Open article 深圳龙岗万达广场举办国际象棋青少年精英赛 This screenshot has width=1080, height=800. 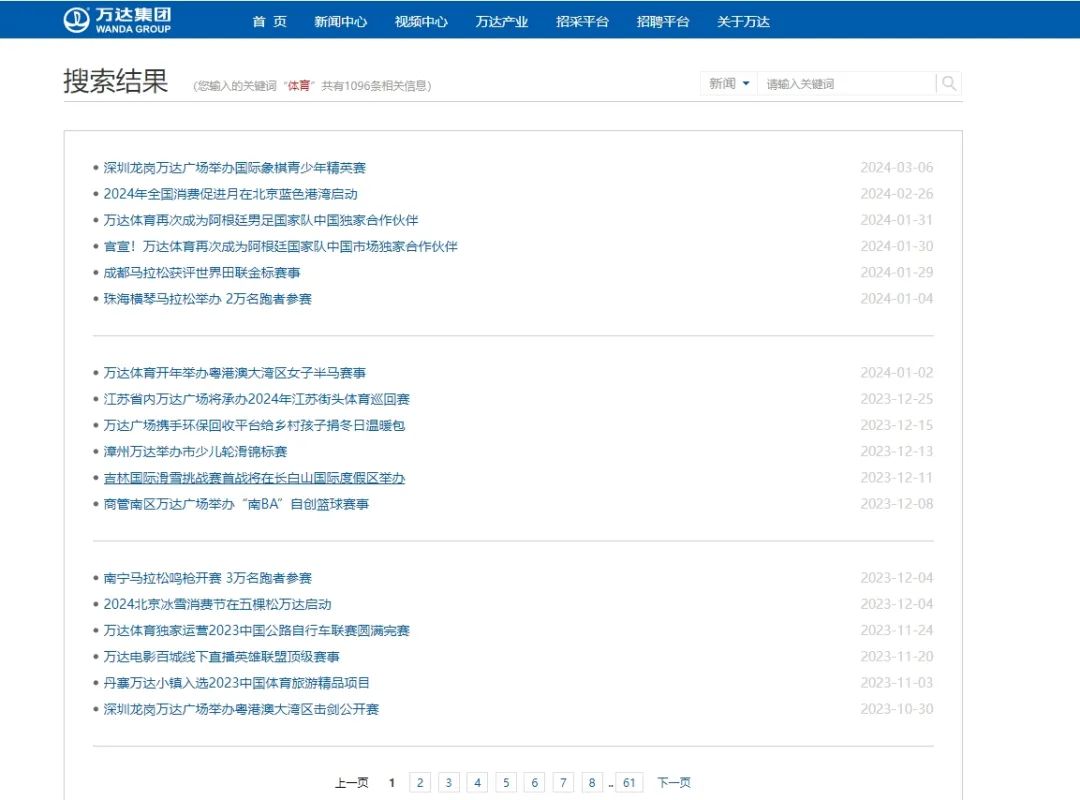(235, 168)
